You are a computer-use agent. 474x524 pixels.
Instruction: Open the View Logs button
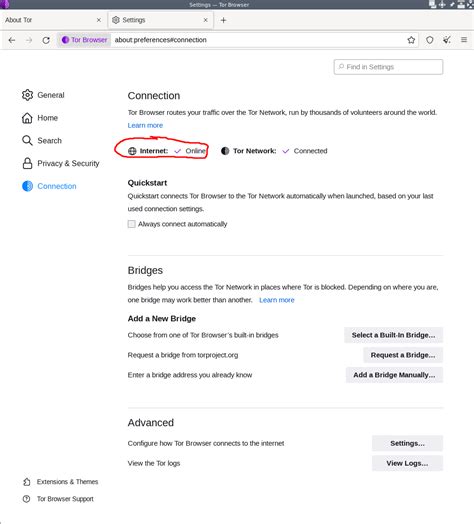pyautogui.click(x=407, y=463)
